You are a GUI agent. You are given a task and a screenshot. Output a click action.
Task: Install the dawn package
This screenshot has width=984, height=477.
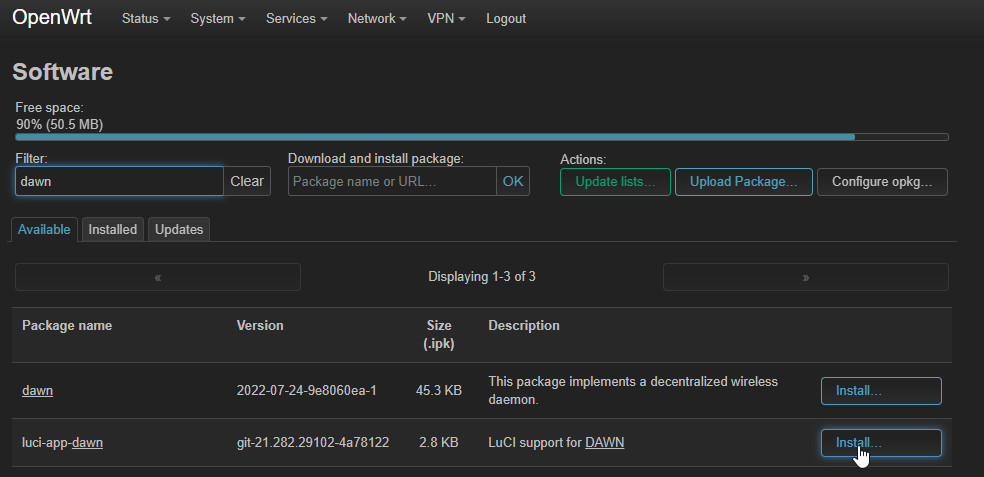click(x=881, y=391)
